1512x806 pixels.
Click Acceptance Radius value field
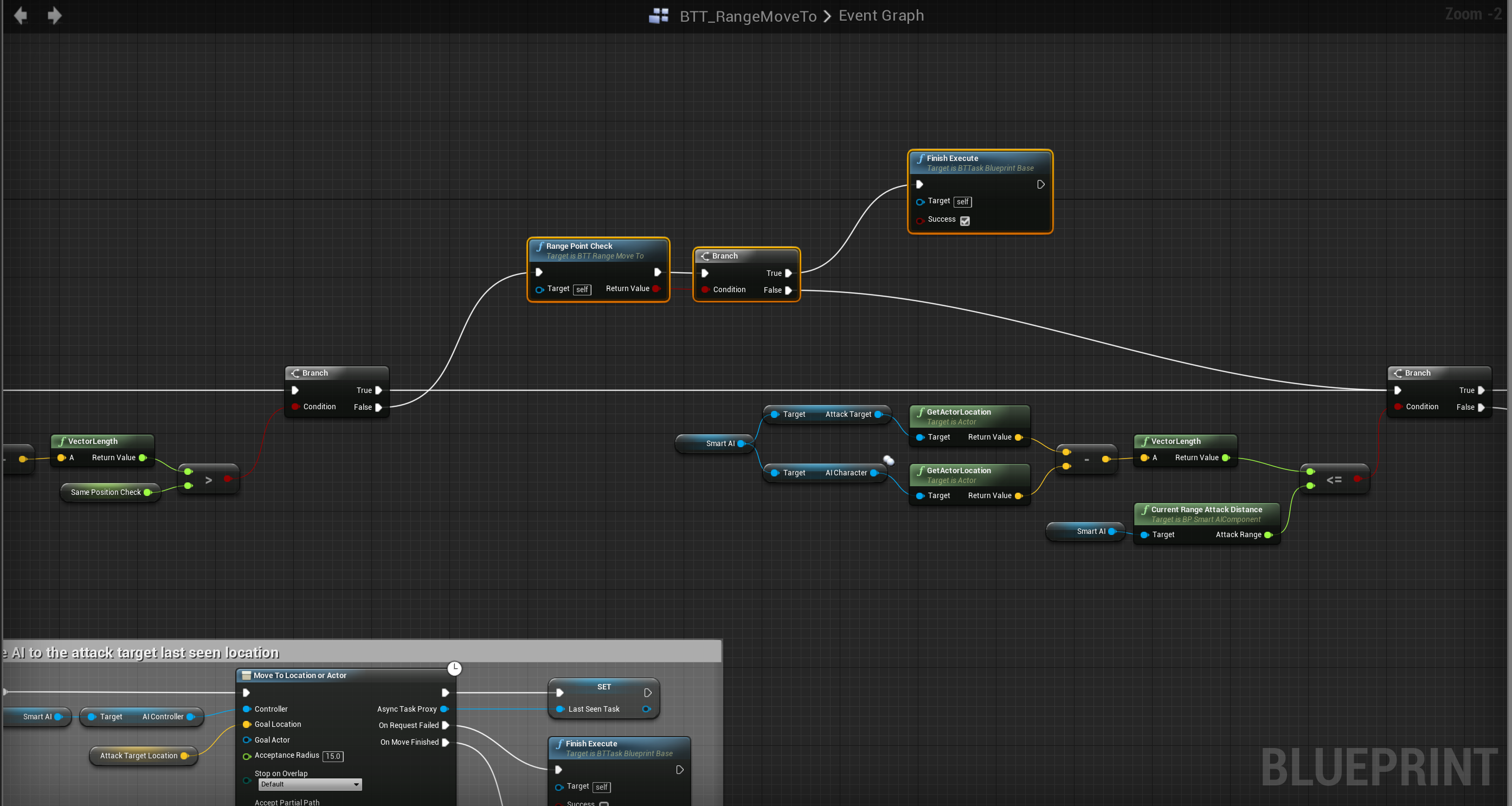click(333, 756)
